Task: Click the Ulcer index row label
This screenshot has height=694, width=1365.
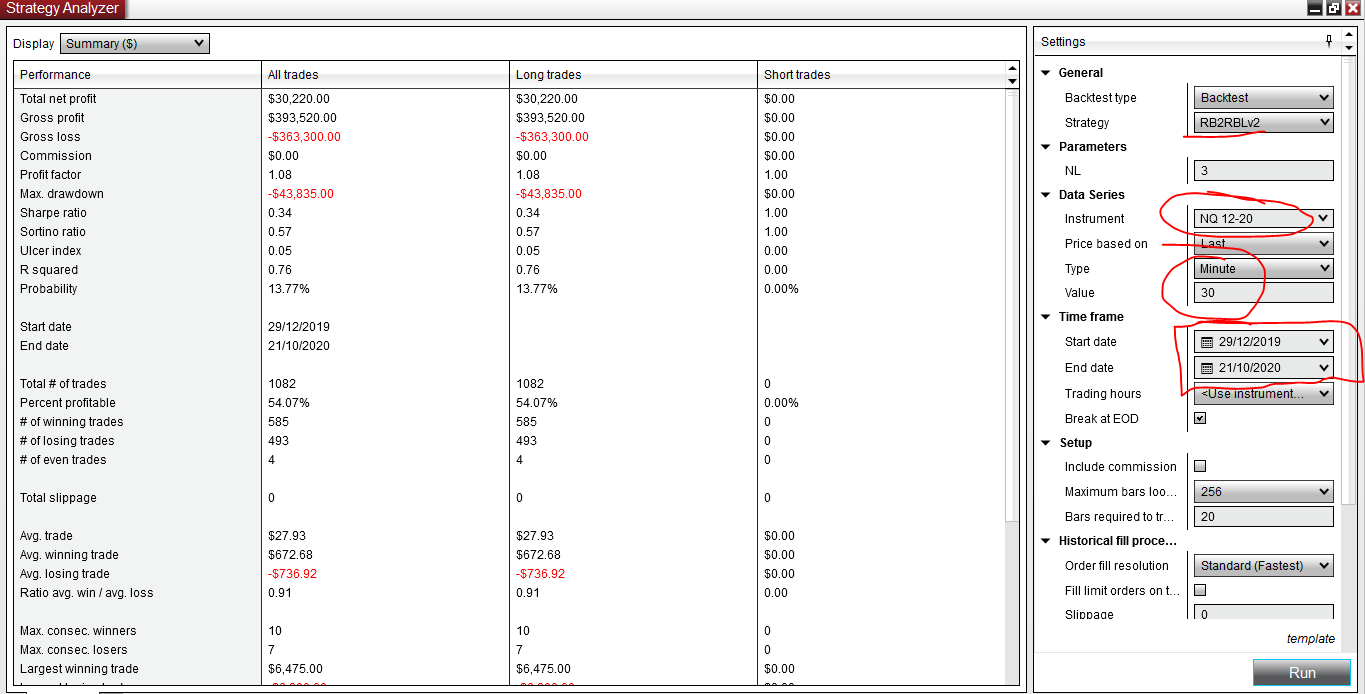Action: coord(50,251)
